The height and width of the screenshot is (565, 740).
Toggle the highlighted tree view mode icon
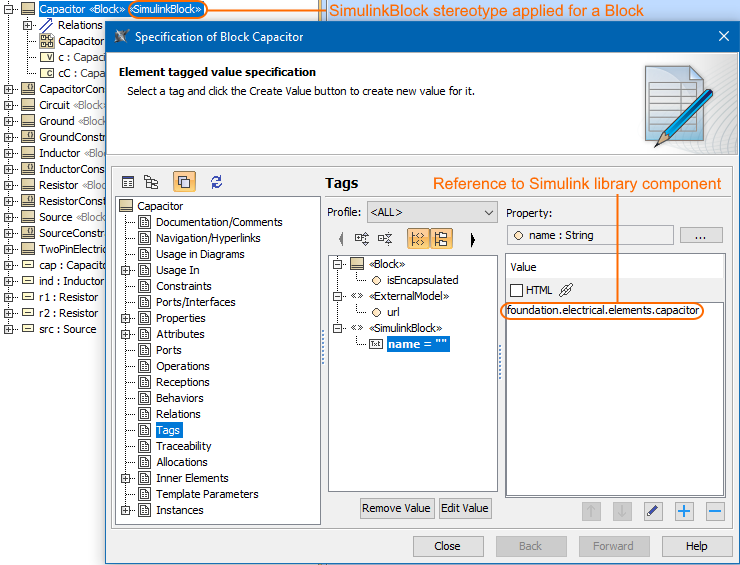tap(184, 182)
